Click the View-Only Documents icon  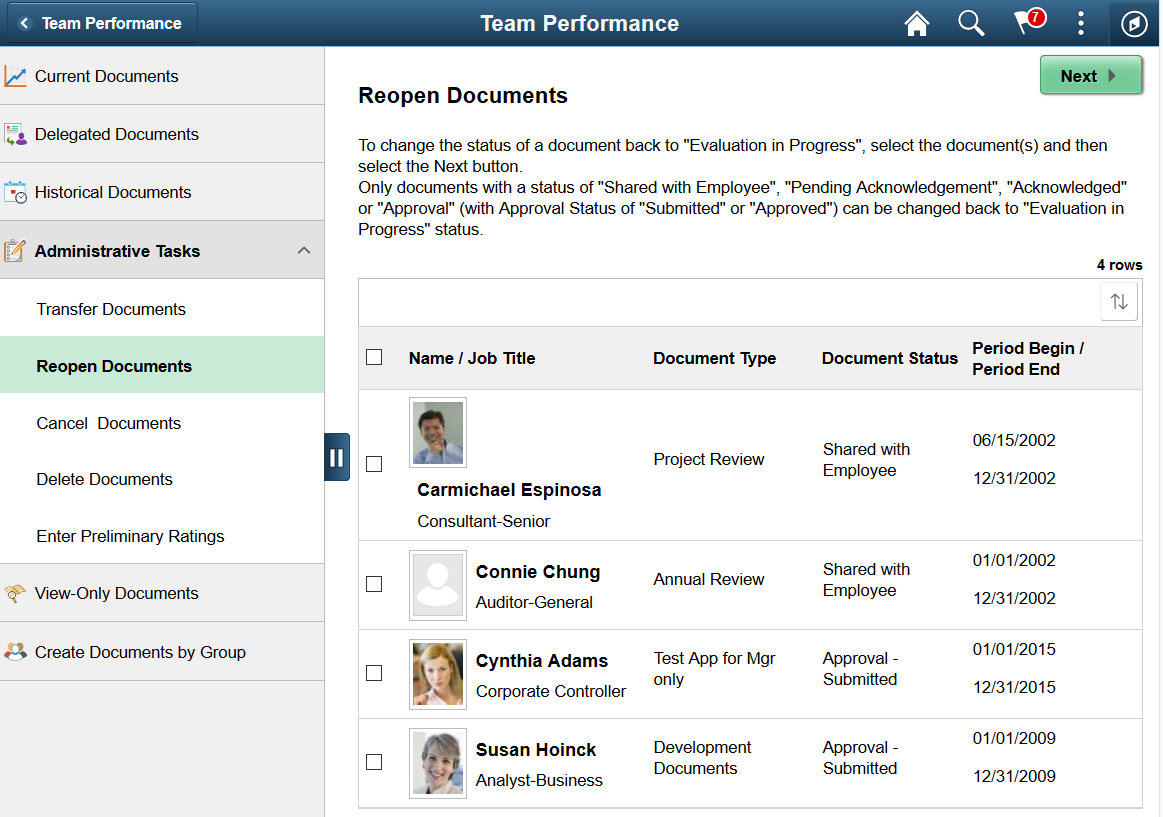15,593
